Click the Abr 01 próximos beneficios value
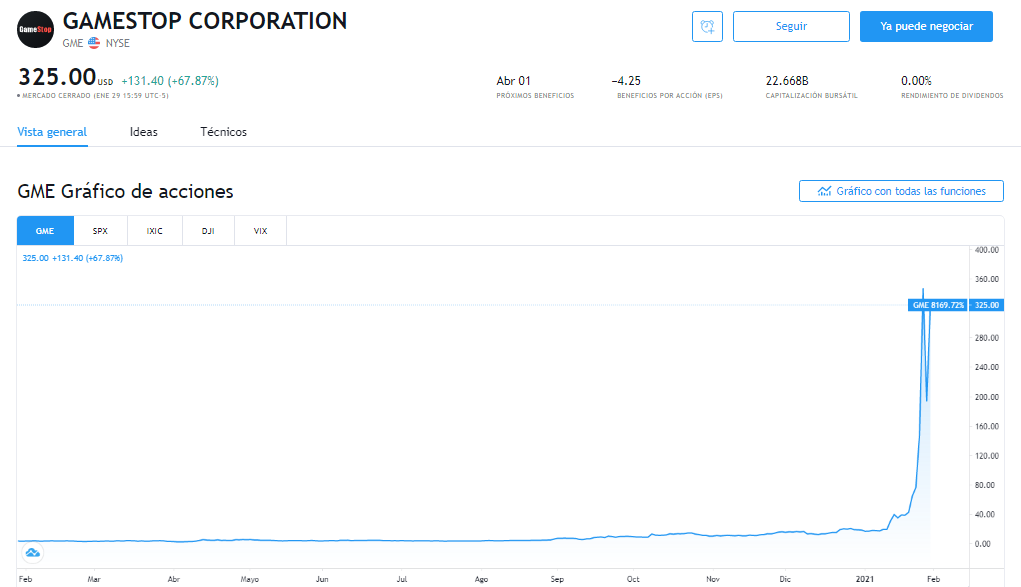 coord(513,81)
